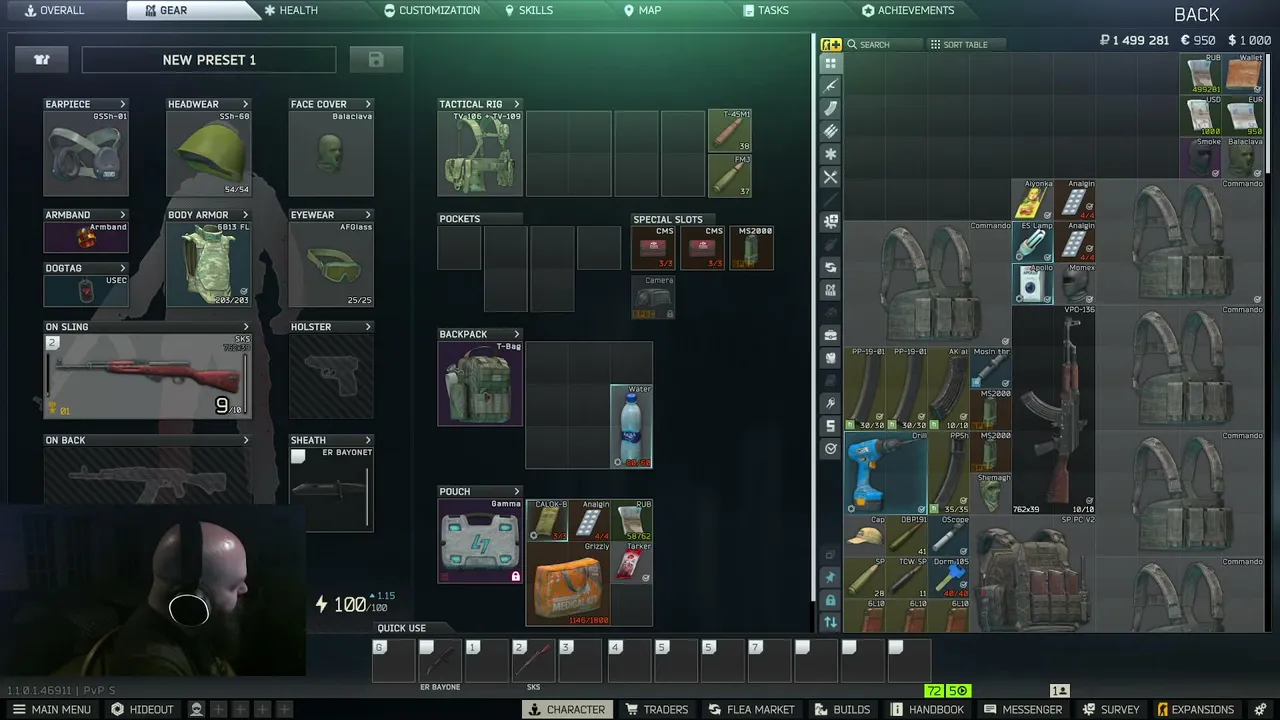1280x720 pixels.
Task: Select the armor vest filter icon in stash sidebar
Action: click(830, 357)
